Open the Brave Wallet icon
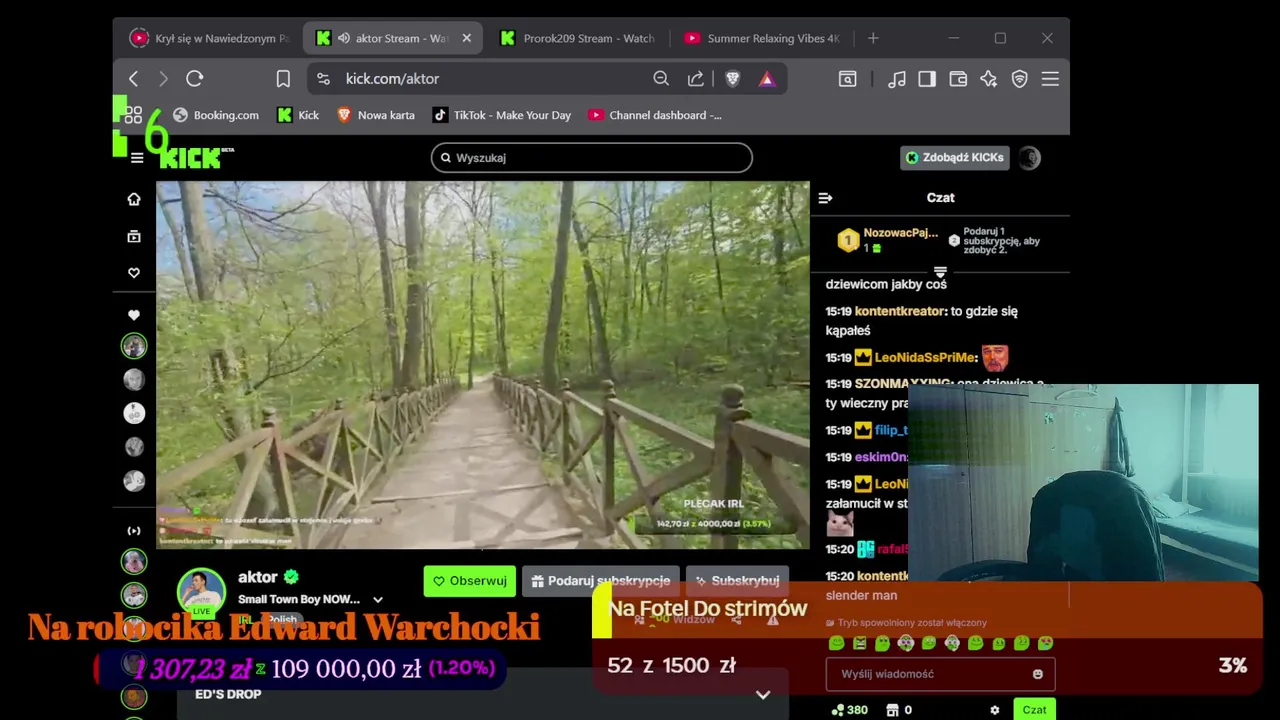 coord(958,79)
